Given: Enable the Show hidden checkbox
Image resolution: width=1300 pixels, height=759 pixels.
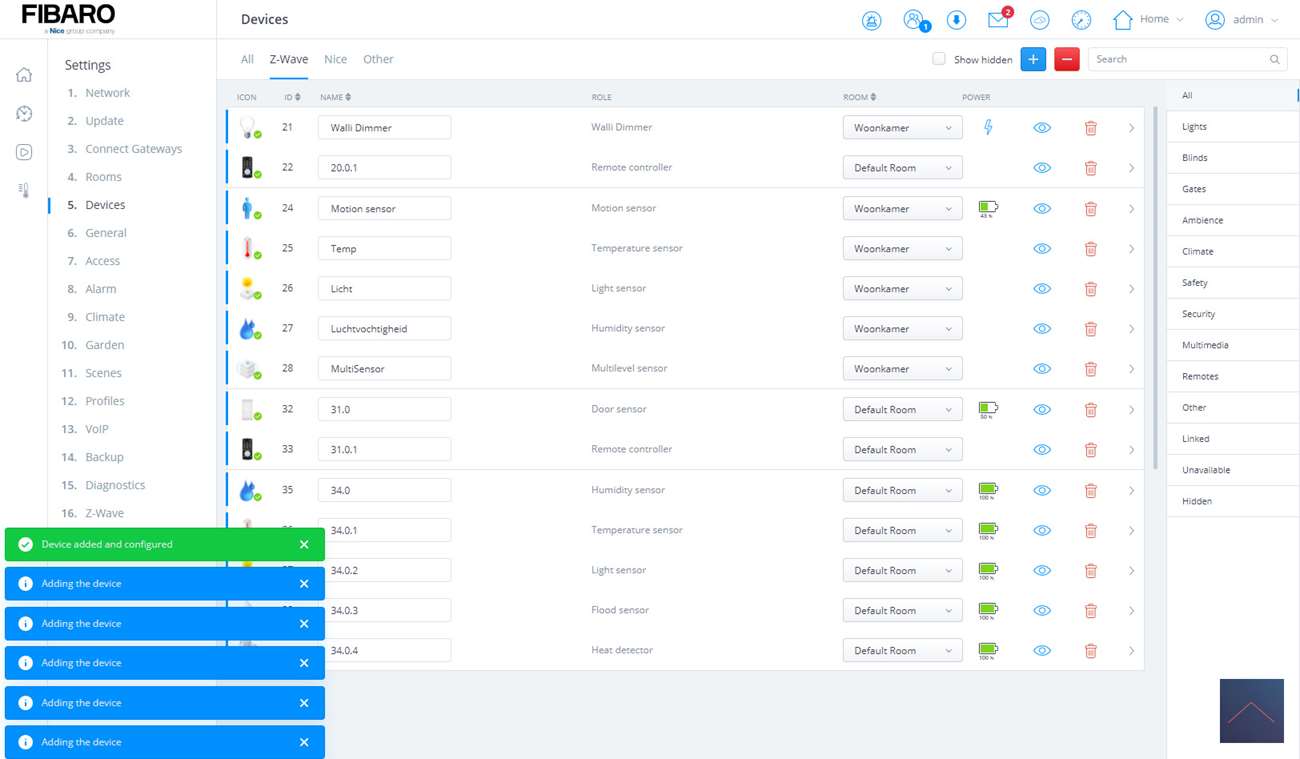Looking at the screenshot, I should tap(939, 59).
